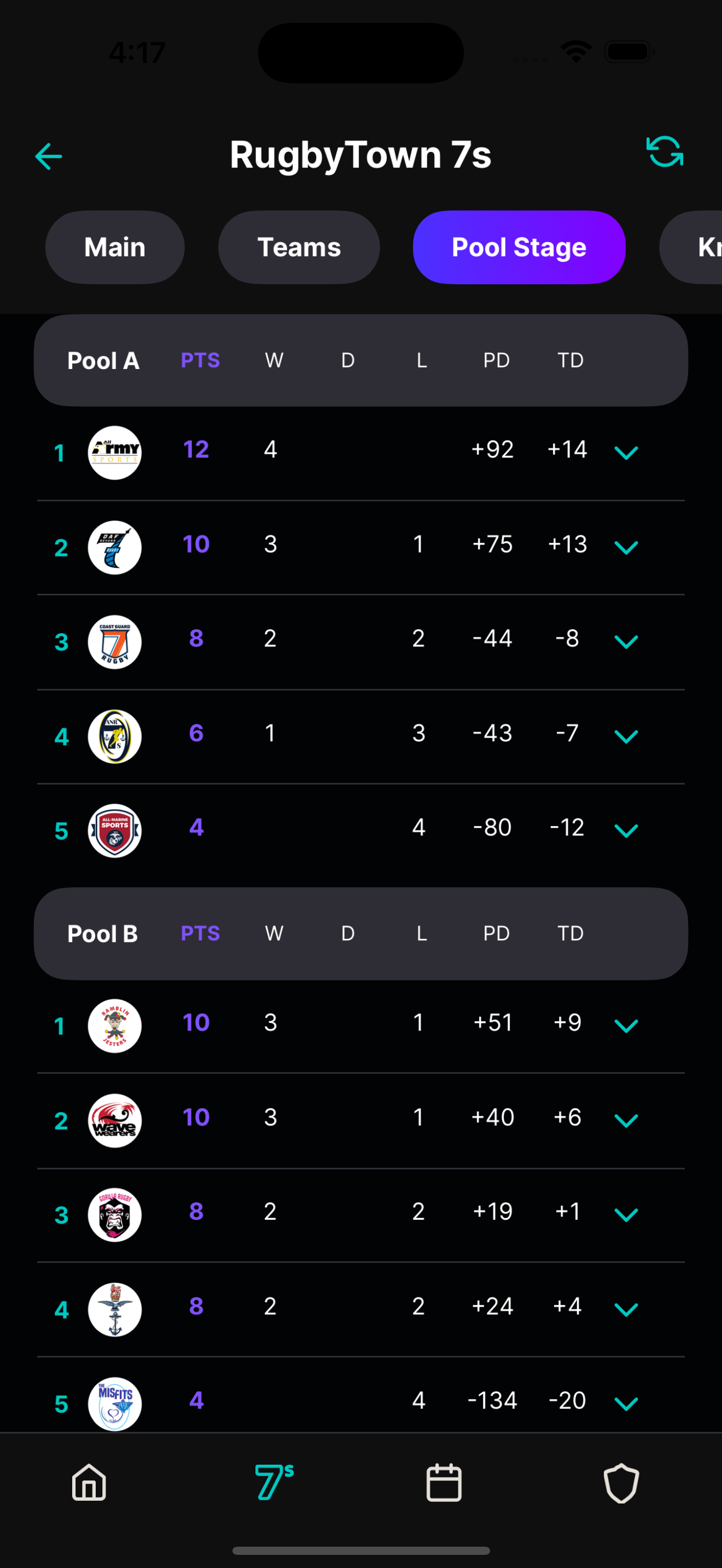Tap the back arrow icon
This screenshot has width=722, height=1568.
click(49, 156)
